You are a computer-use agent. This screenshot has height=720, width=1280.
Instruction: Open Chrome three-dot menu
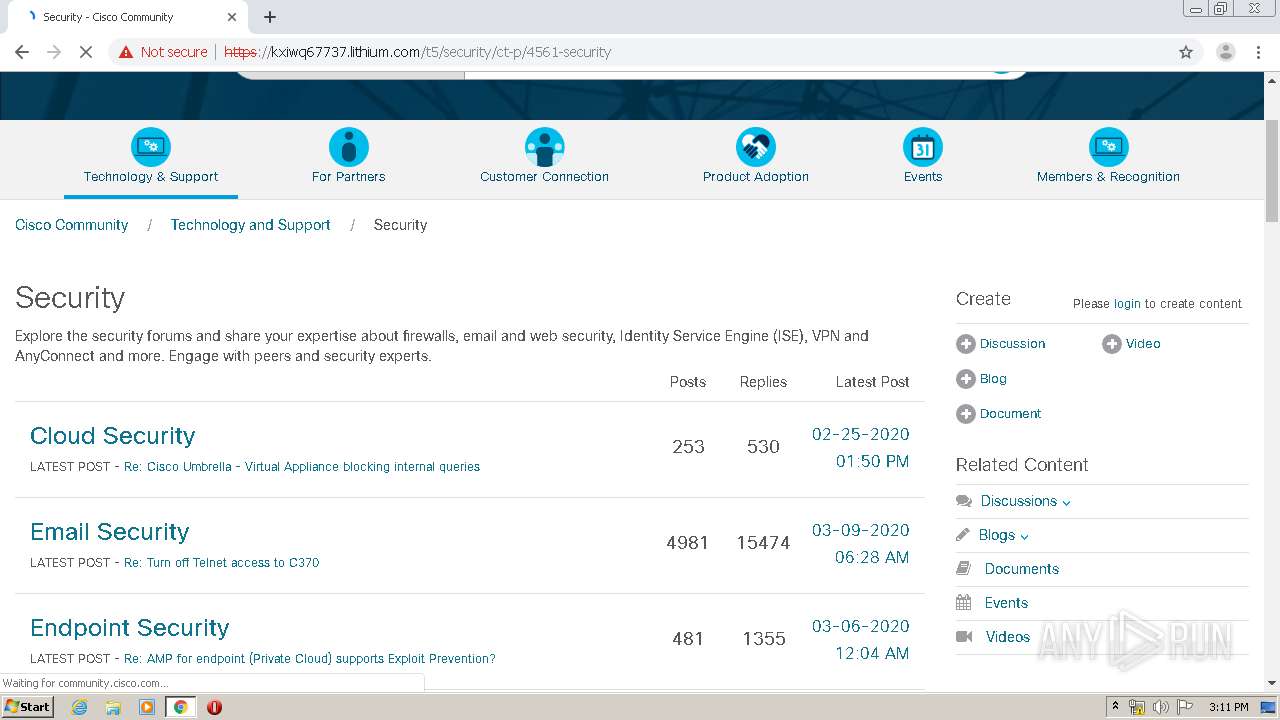tap(1259, 52)
